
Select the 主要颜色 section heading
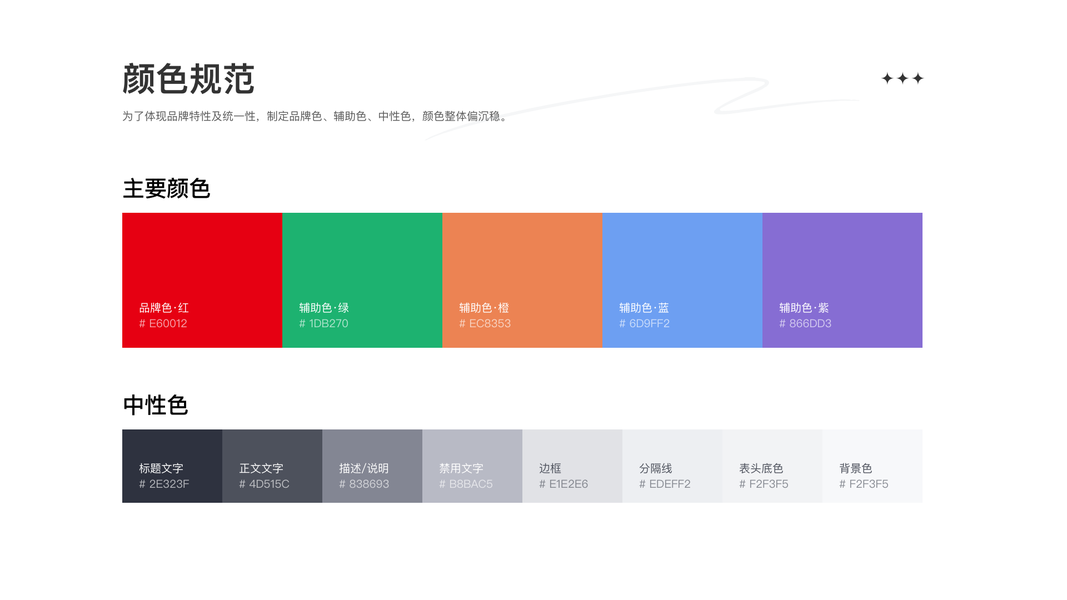pyautogui.click(x=166, y=188)
